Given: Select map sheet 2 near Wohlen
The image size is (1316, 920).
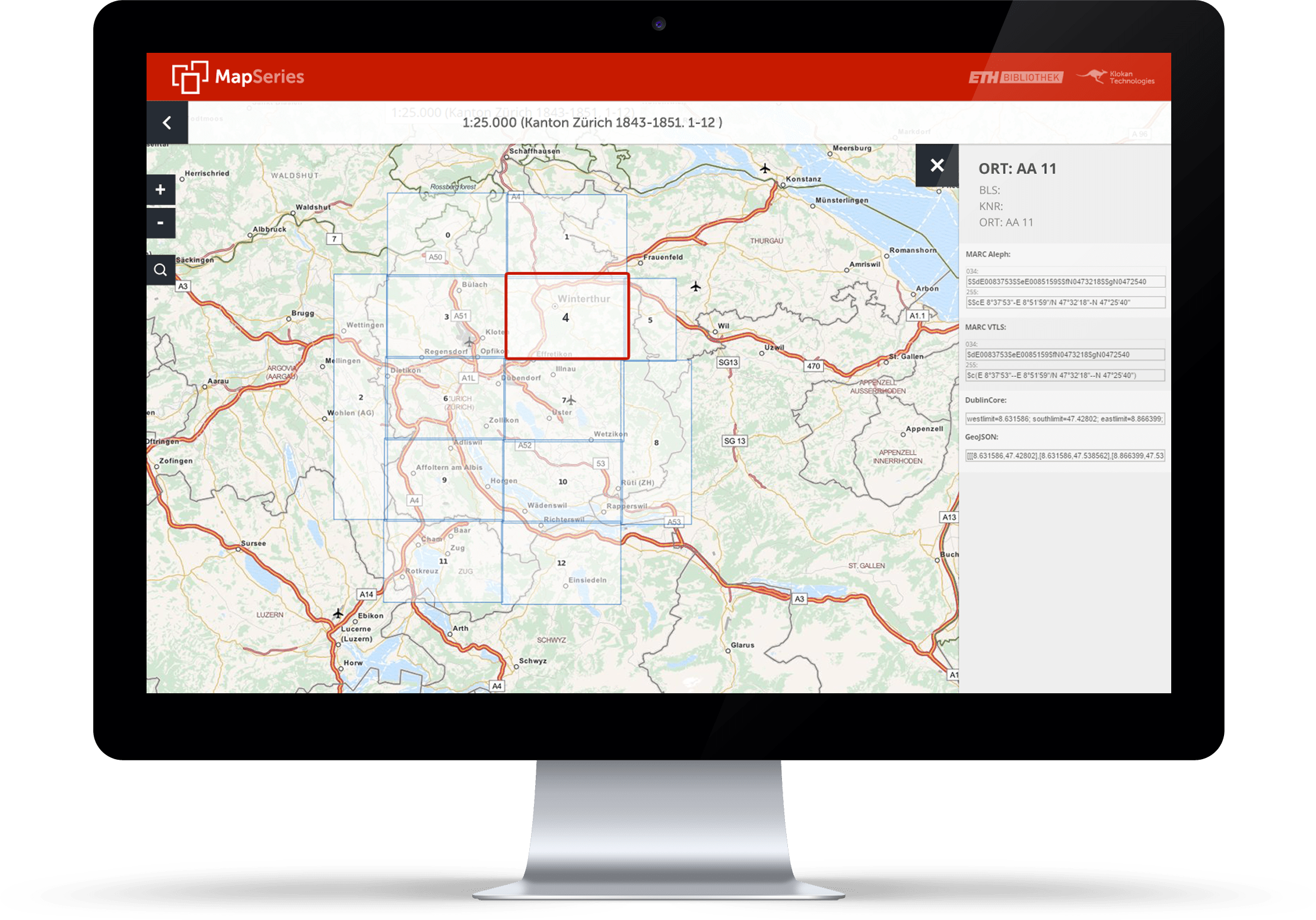Looking at the screenshot, I should (361, 397).
